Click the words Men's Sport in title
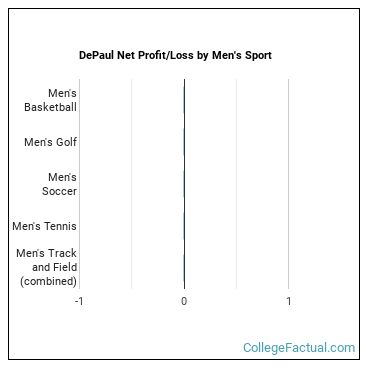Image resolution: width=370 pixels, height=370 pixels. (242, 55)
